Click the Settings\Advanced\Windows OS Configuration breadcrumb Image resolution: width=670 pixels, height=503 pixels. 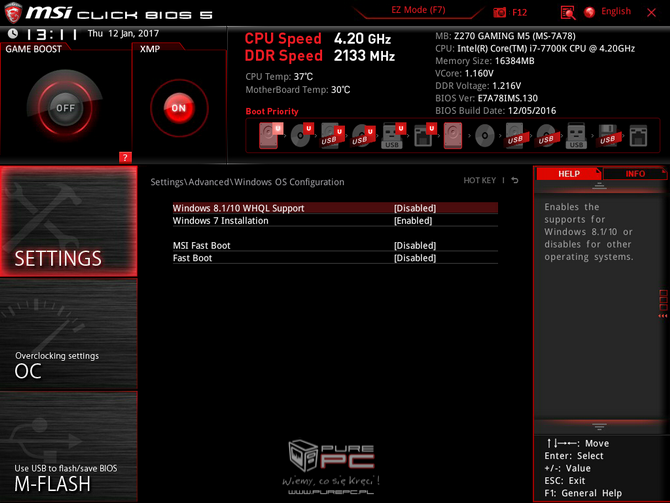tap(247, 182)
